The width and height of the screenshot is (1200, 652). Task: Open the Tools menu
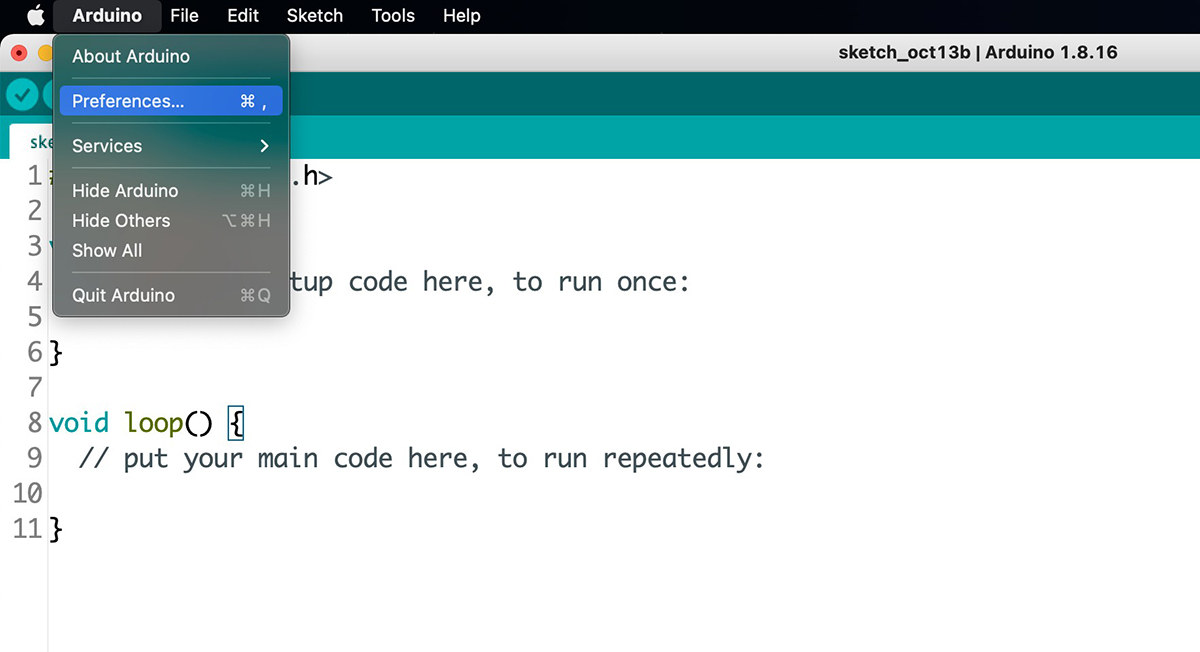tap(393, 15)
